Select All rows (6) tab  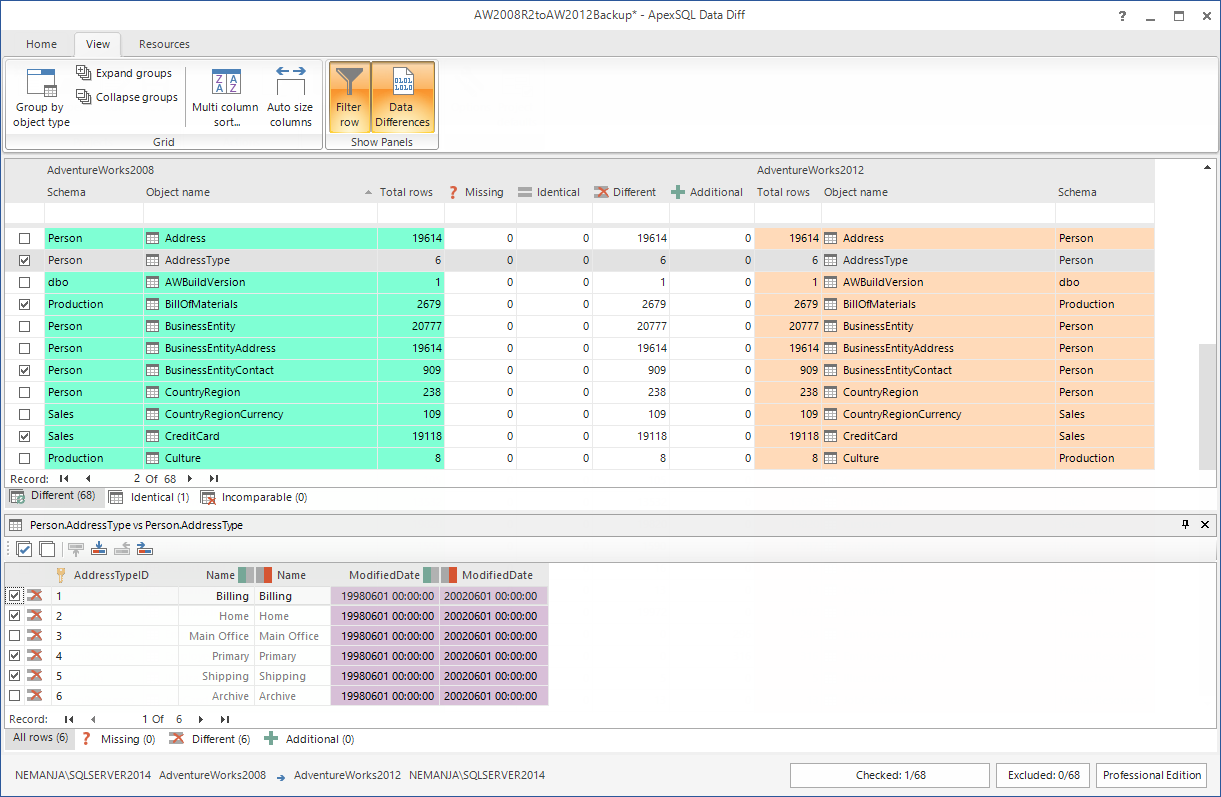coord(40,738)
